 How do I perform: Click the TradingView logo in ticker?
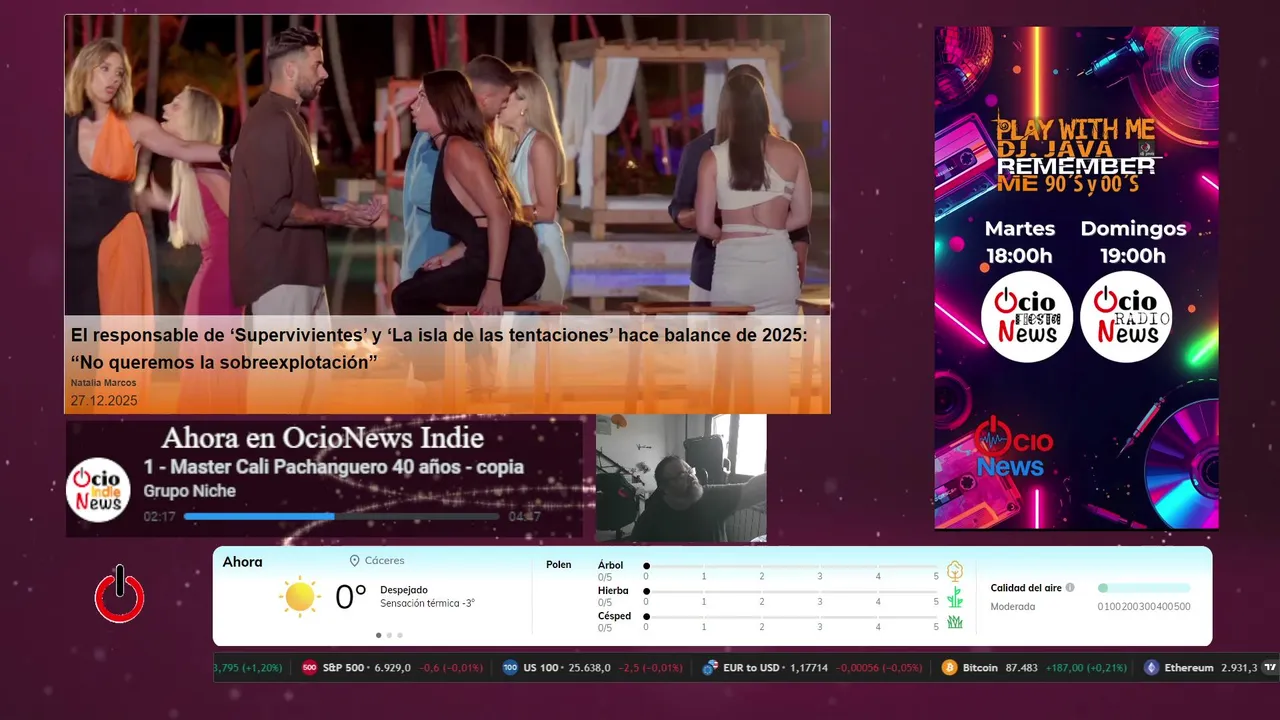tap(1270, 667)
